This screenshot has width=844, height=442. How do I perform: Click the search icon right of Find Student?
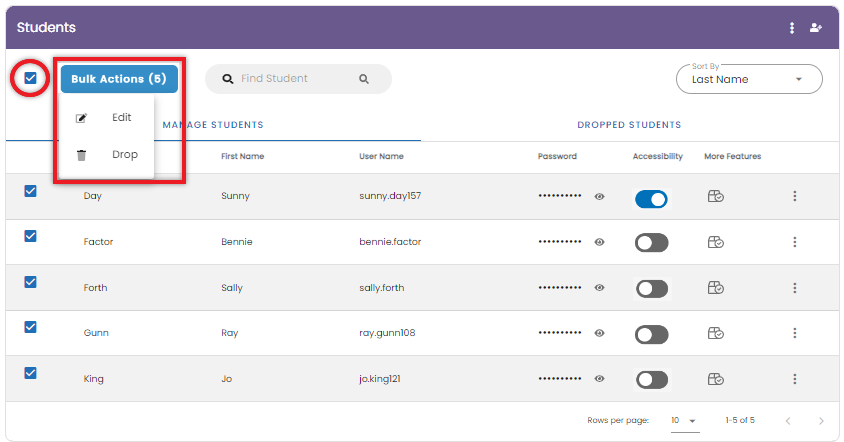[x=364, y=79]
